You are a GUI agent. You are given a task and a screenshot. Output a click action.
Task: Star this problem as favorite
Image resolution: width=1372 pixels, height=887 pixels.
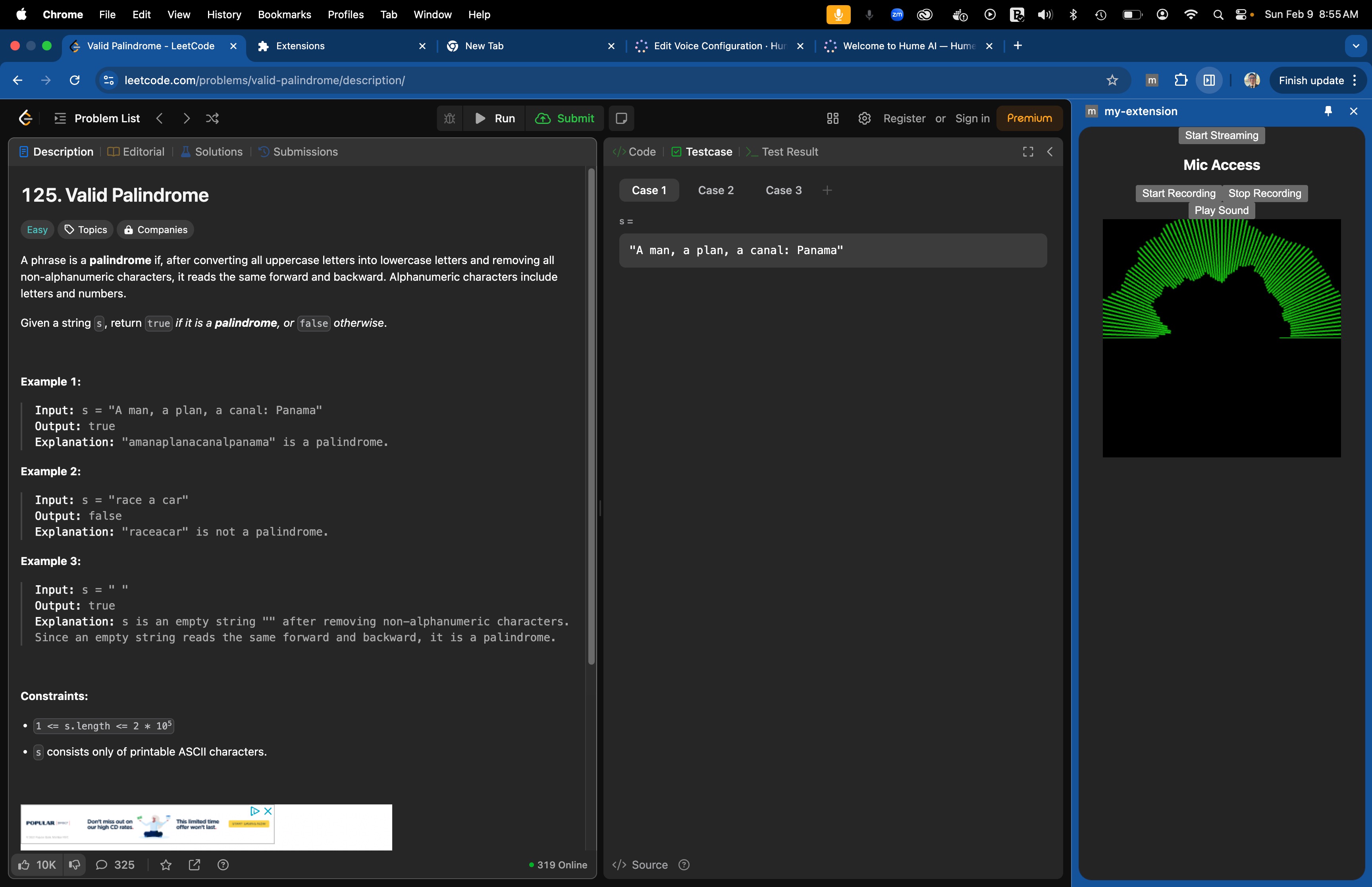tap(166, 864)
